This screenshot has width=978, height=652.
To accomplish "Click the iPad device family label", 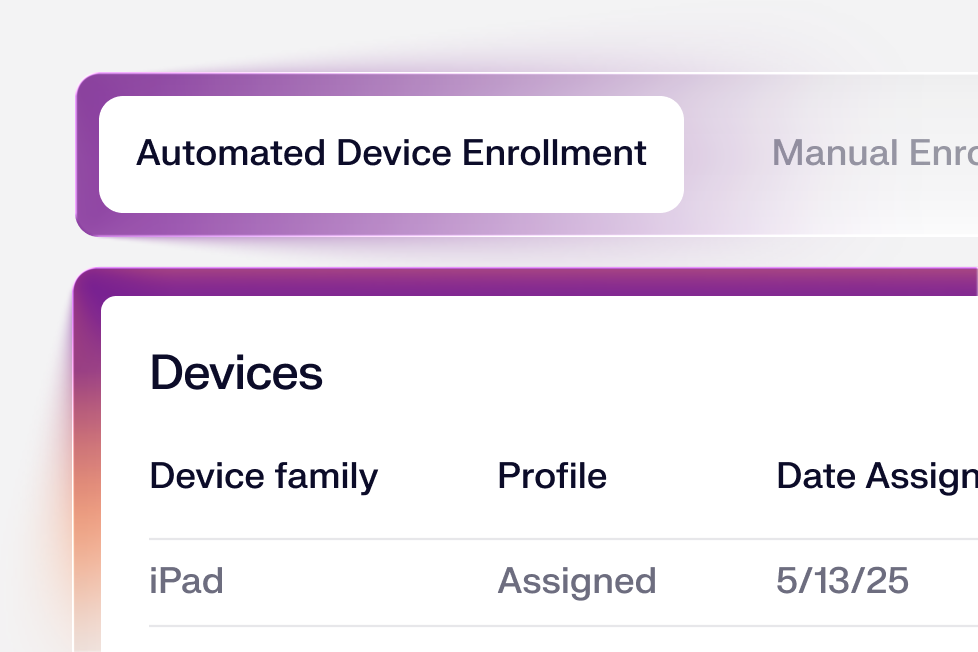I will (x=186, y=581).
